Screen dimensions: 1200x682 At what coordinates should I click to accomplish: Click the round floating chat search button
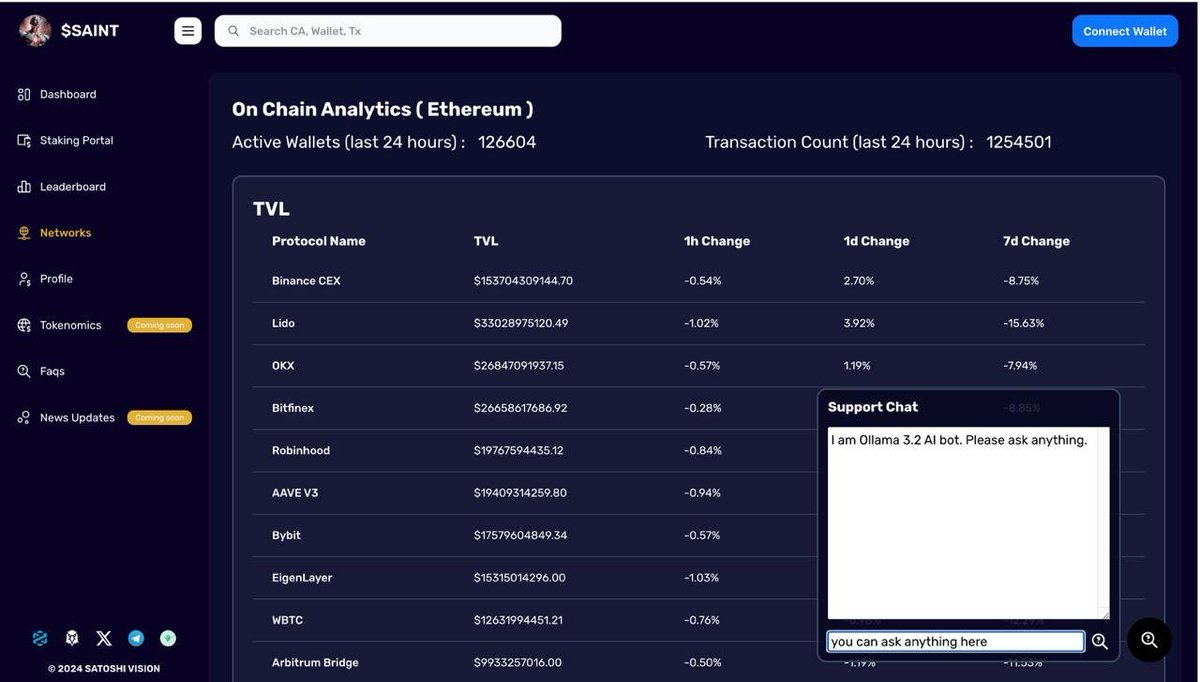click(1149, 640)
